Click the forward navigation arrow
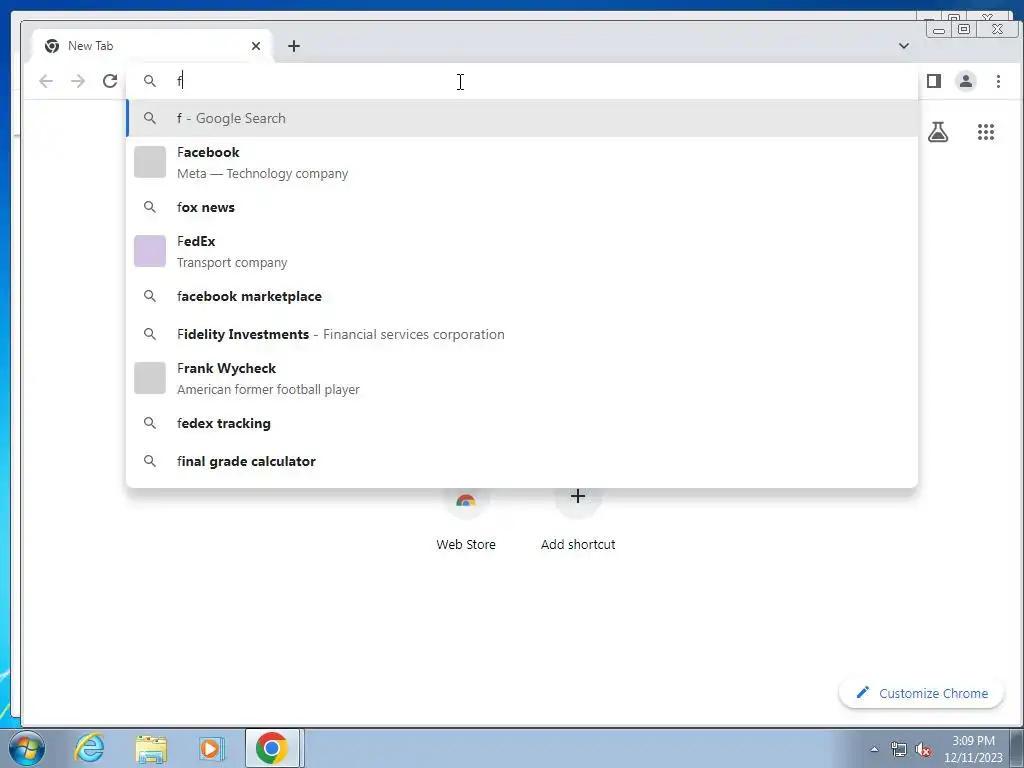The width and height of the screenshot is (1024, 768). point(78,81)
